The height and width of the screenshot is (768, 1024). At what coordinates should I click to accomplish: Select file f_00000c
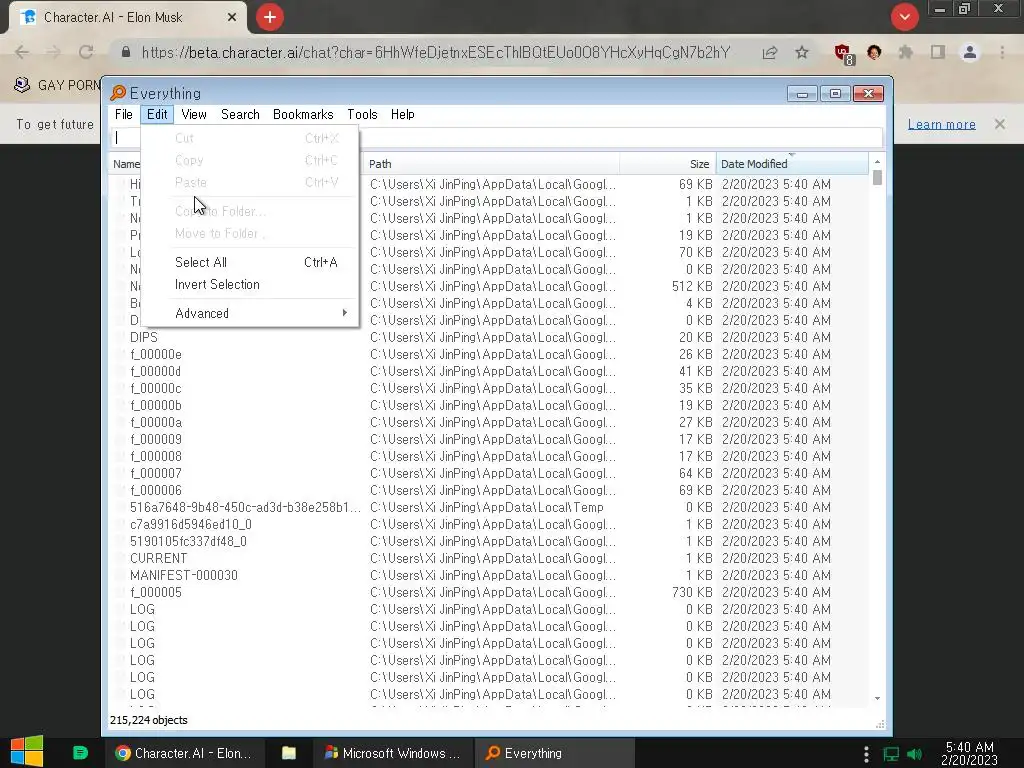155,389
